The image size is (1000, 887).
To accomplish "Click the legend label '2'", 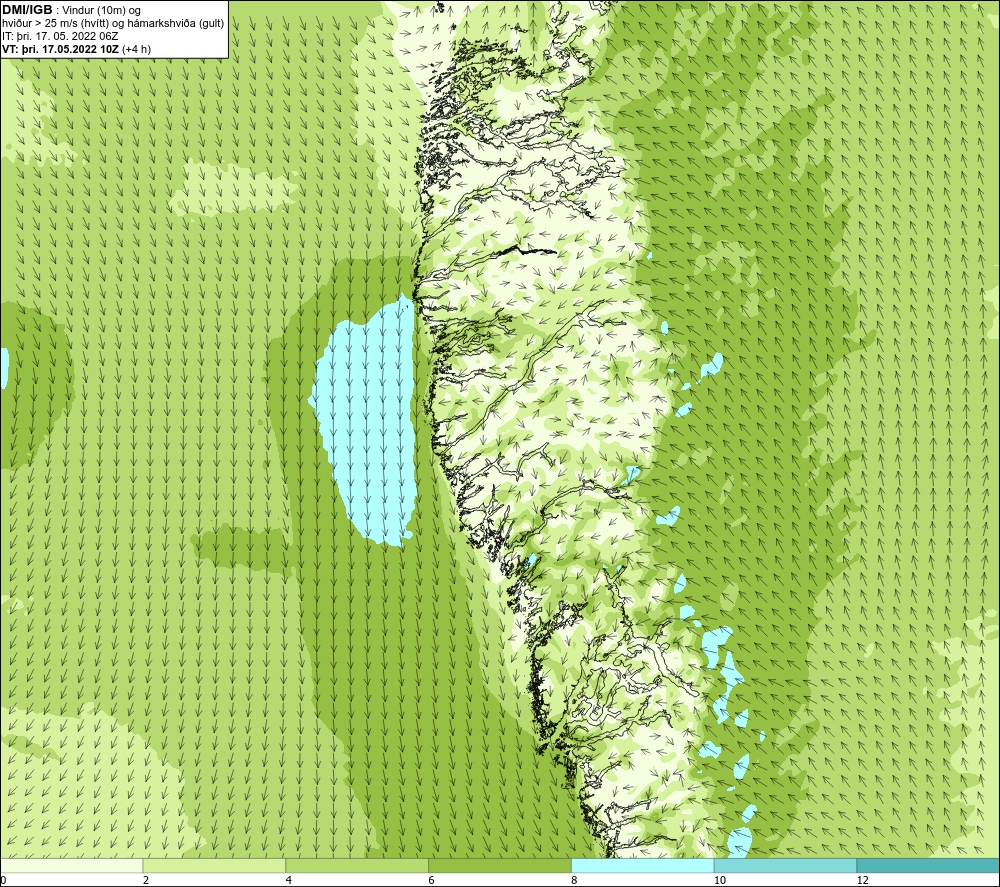I will click(146, 880).
